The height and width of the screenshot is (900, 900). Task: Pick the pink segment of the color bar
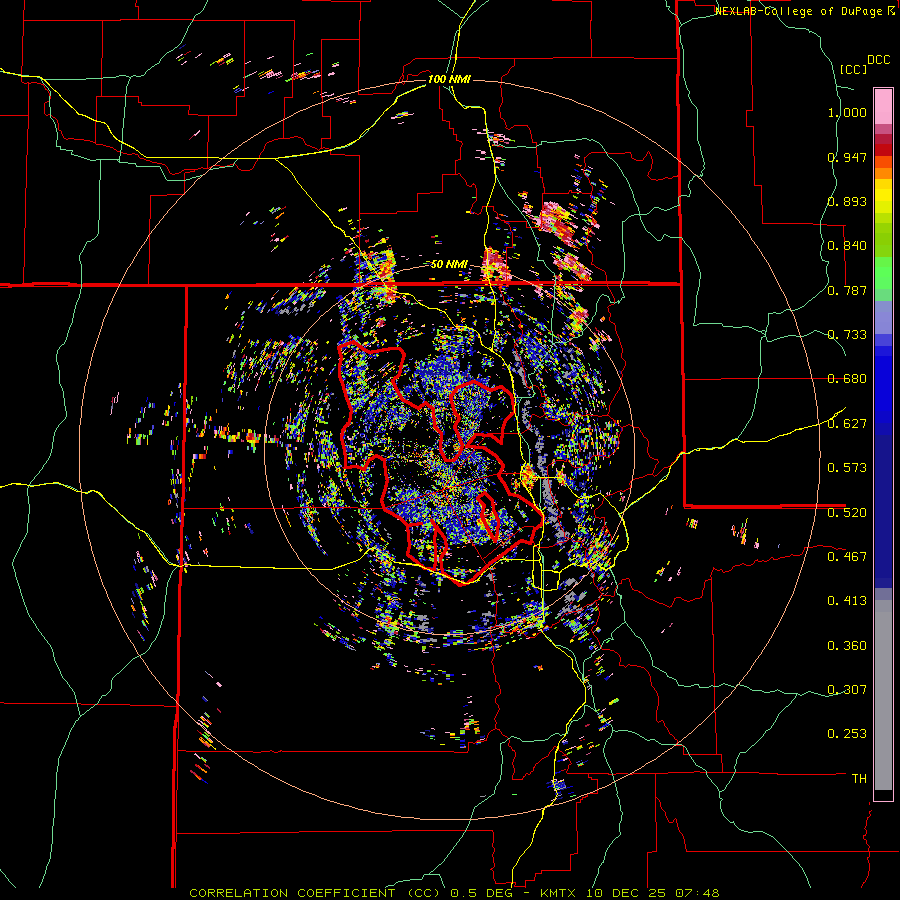[883, 107]
